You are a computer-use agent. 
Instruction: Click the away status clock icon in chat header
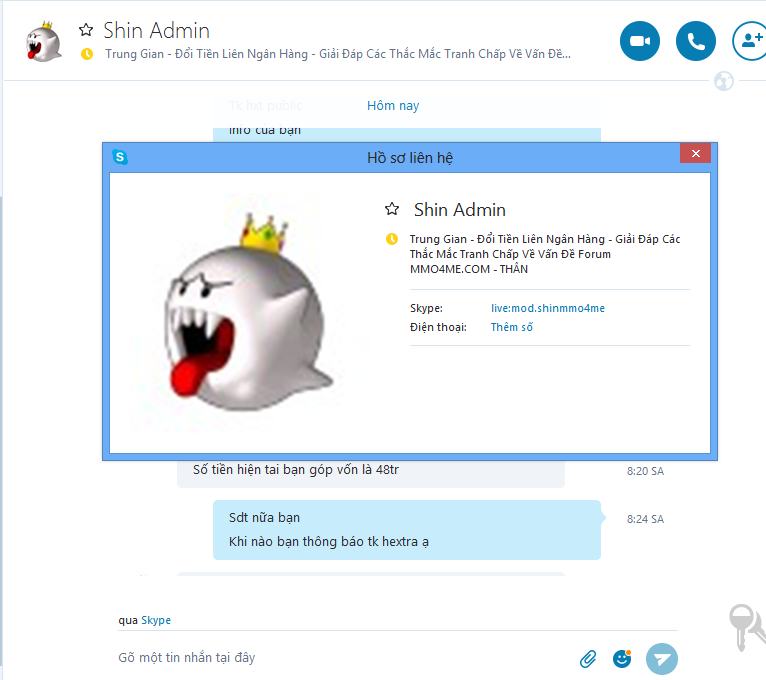click(87, 54)
